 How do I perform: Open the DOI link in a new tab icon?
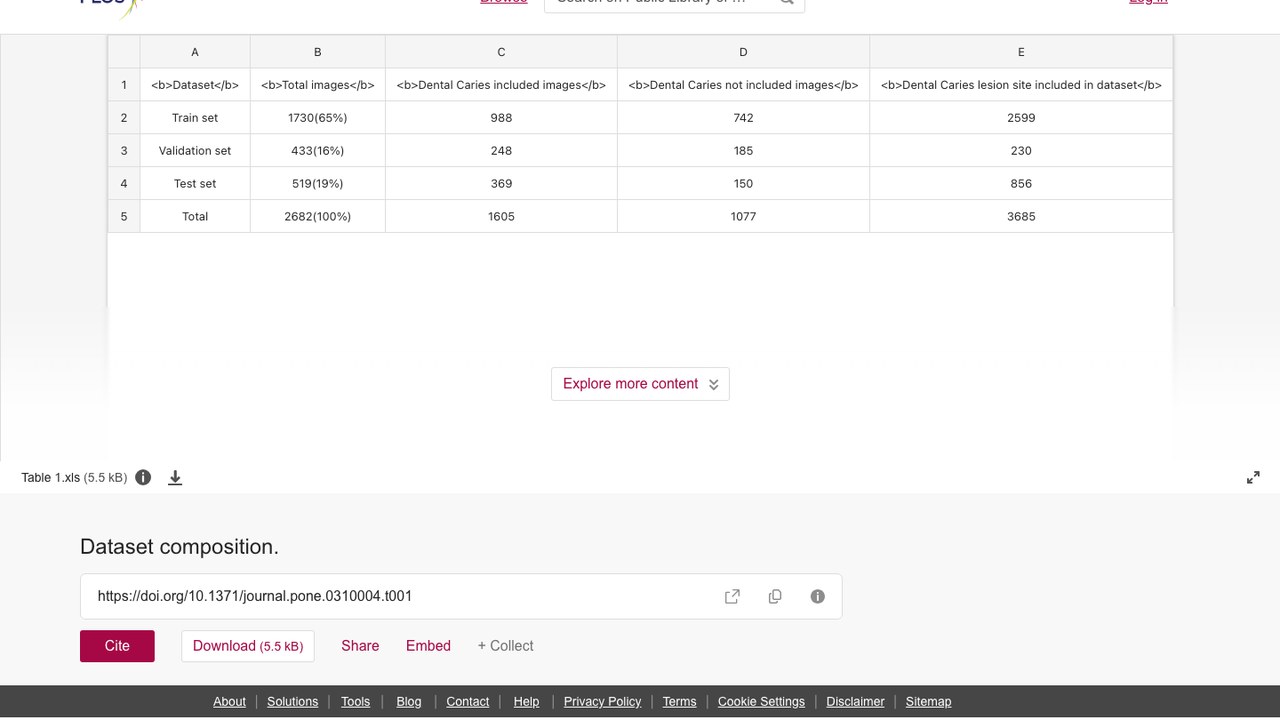[x=732, y=596]
